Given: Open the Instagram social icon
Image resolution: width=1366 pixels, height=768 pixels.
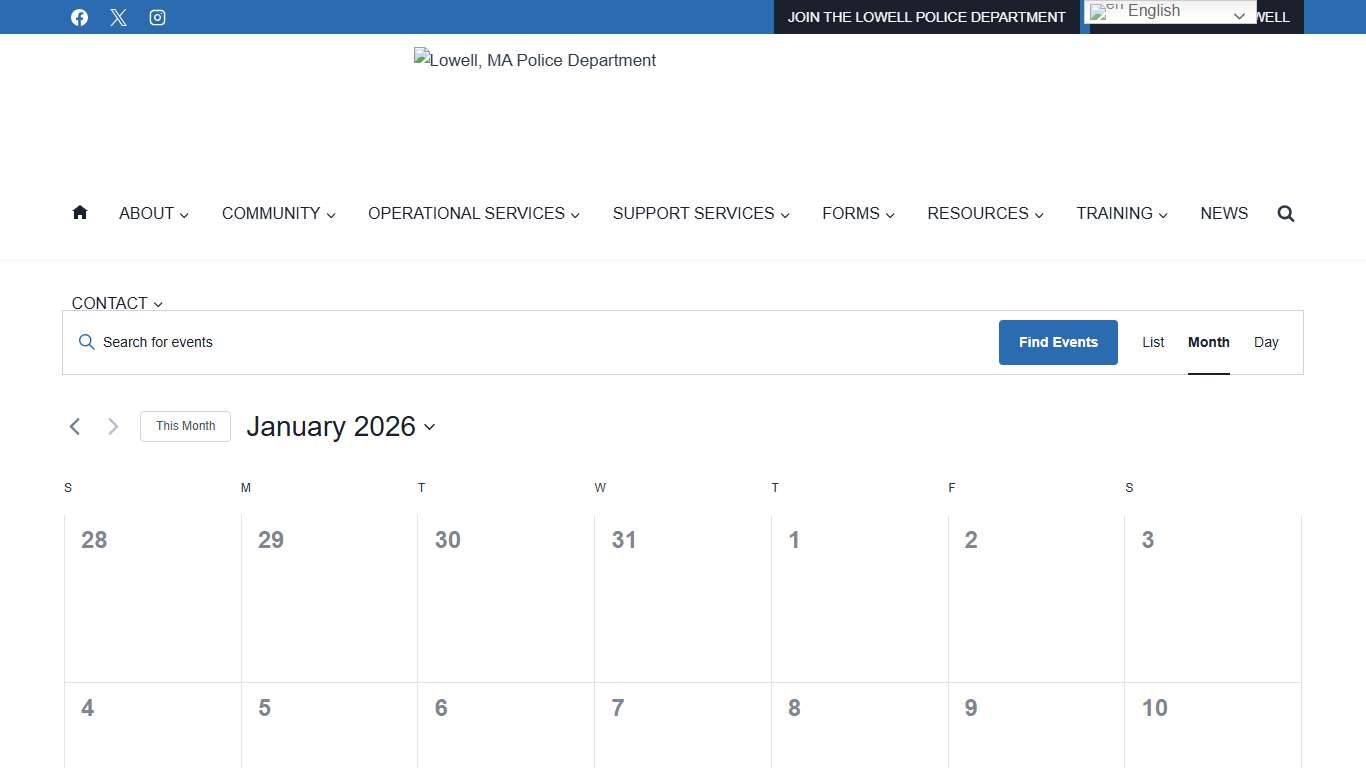Looking at the screenshot, I should 157,17.
